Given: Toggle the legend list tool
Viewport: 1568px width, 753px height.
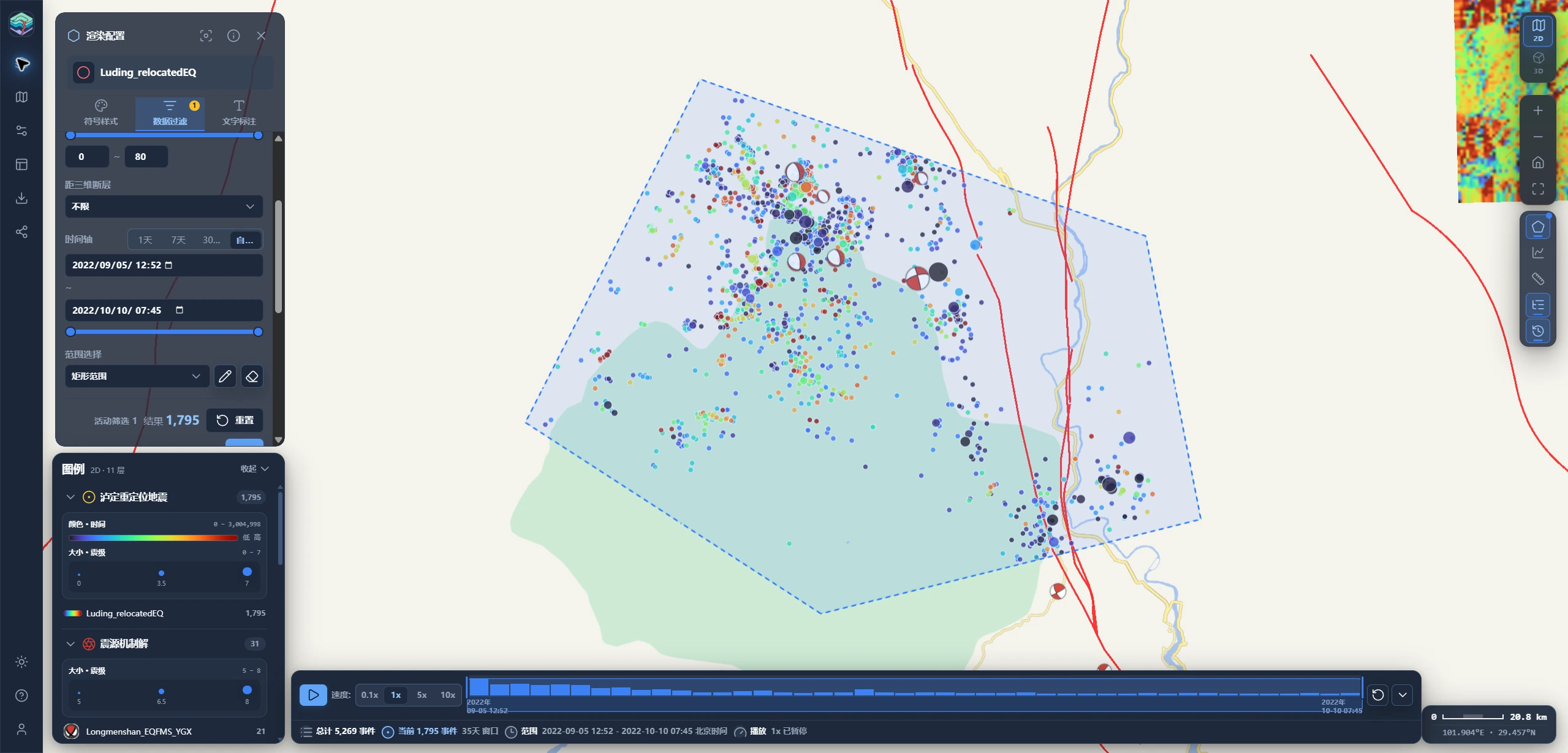Looking at the screenshot, I should click(1538, 305).
